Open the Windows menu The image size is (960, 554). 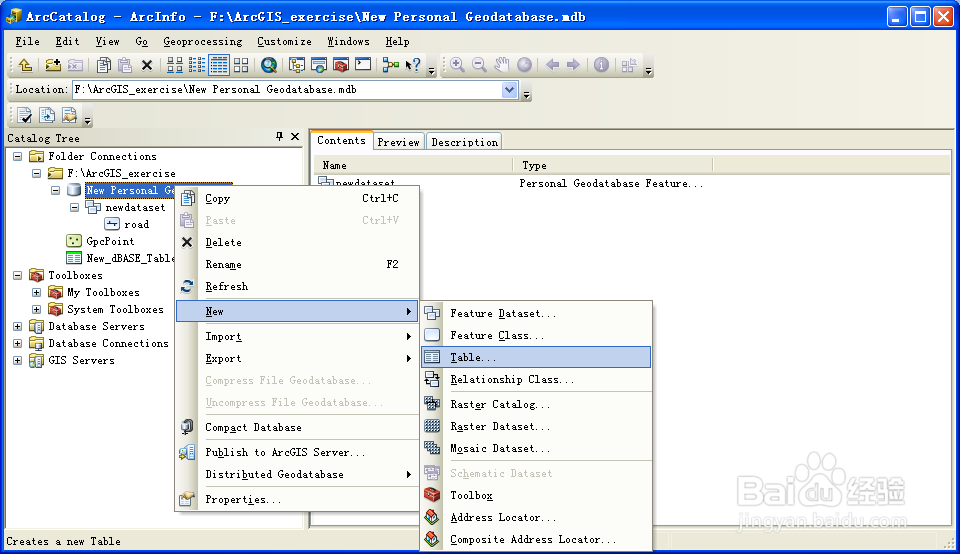coord(348,42)
